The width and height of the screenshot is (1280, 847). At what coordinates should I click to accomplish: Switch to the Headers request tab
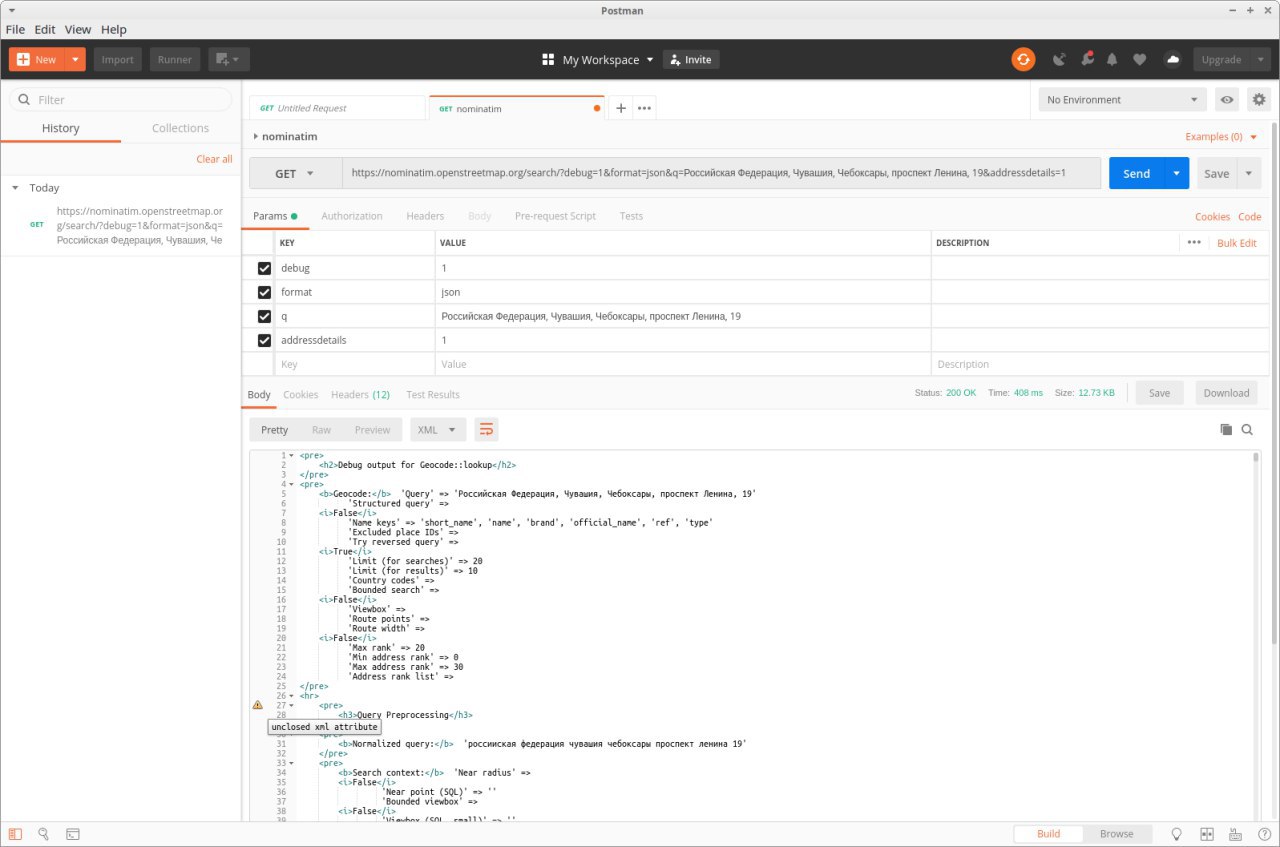pyautogui.click(x=425, y=216)
